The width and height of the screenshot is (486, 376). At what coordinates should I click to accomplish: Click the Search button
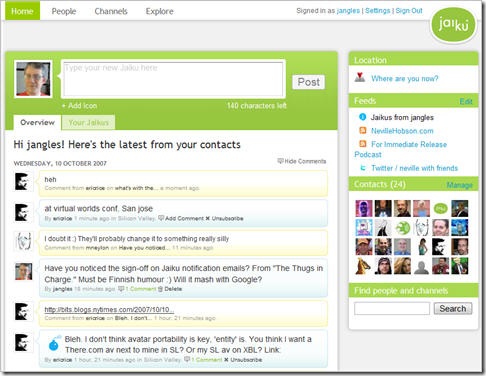click(453, 309)
